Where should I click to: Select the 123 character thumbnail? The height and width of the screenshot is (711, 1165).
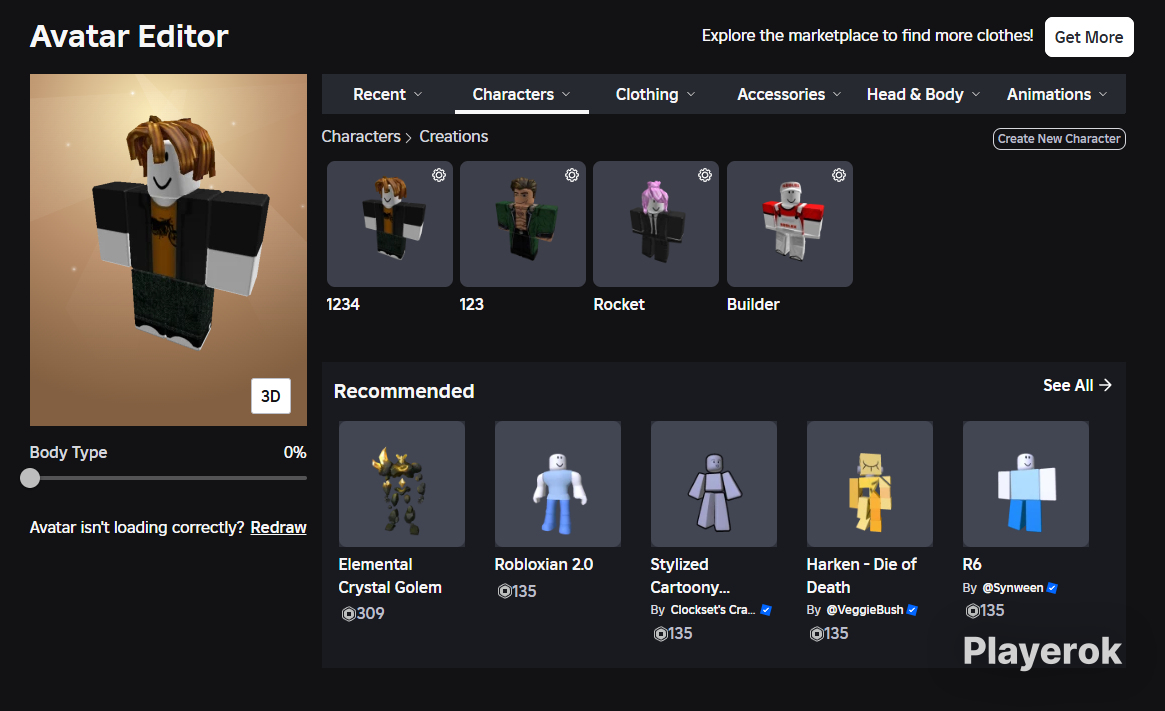(x=522, y=224)
